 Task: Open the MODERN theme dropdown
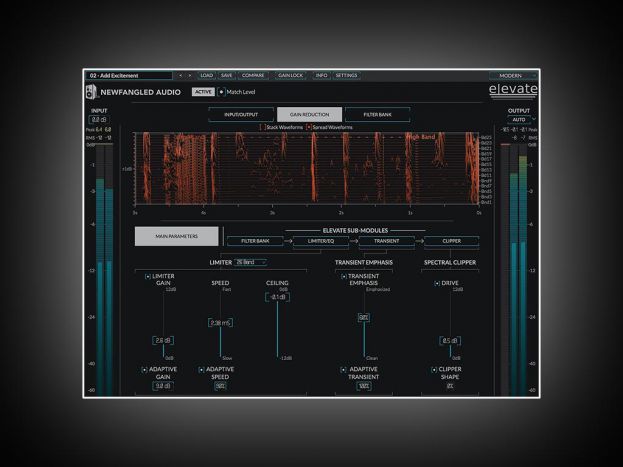513,76
